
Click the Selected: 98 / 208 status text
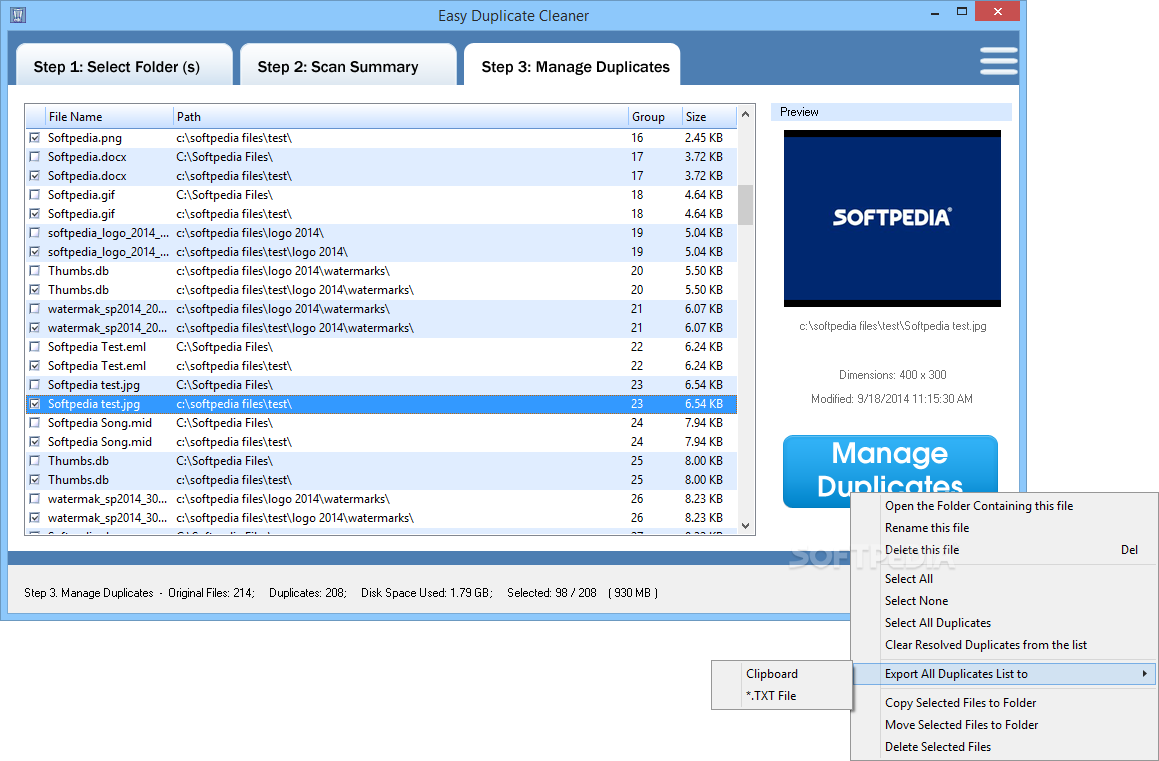click(x=551, y=593)
